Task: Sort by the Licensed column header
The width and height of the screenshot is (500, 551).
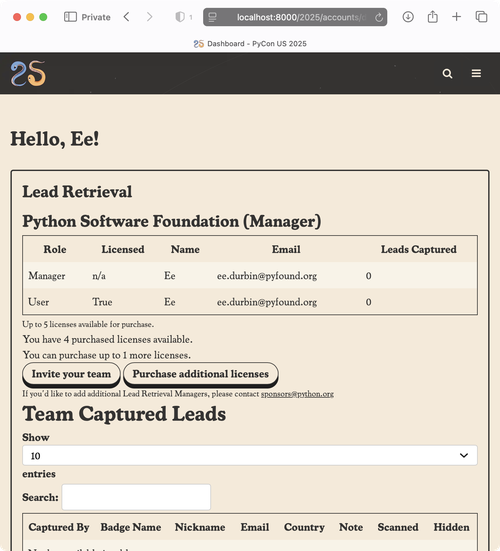Action: click(x=123, y=249)
